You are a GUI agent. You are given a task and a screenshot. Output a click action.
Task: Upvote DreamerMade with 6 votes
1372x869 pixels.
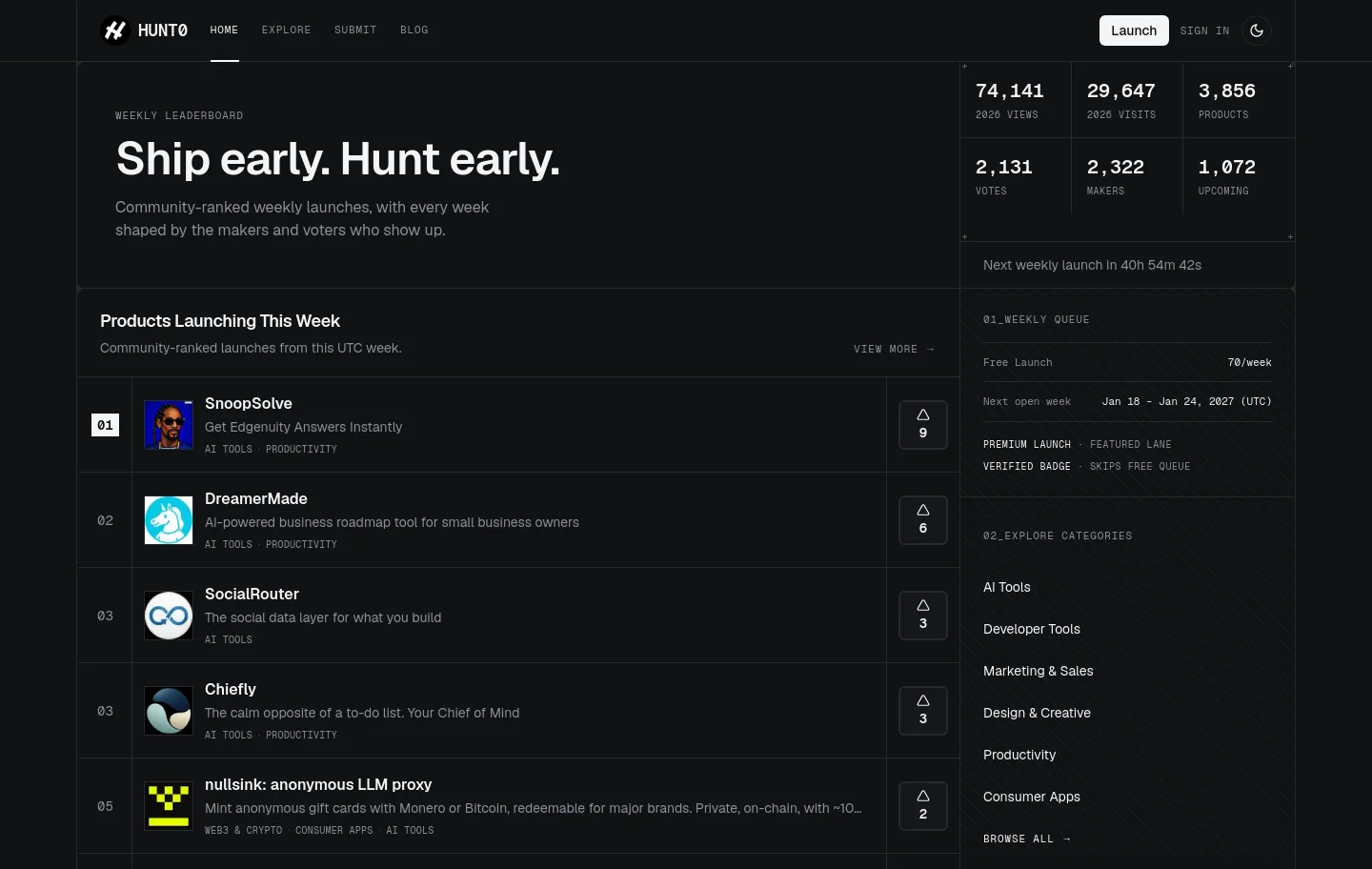923,520
